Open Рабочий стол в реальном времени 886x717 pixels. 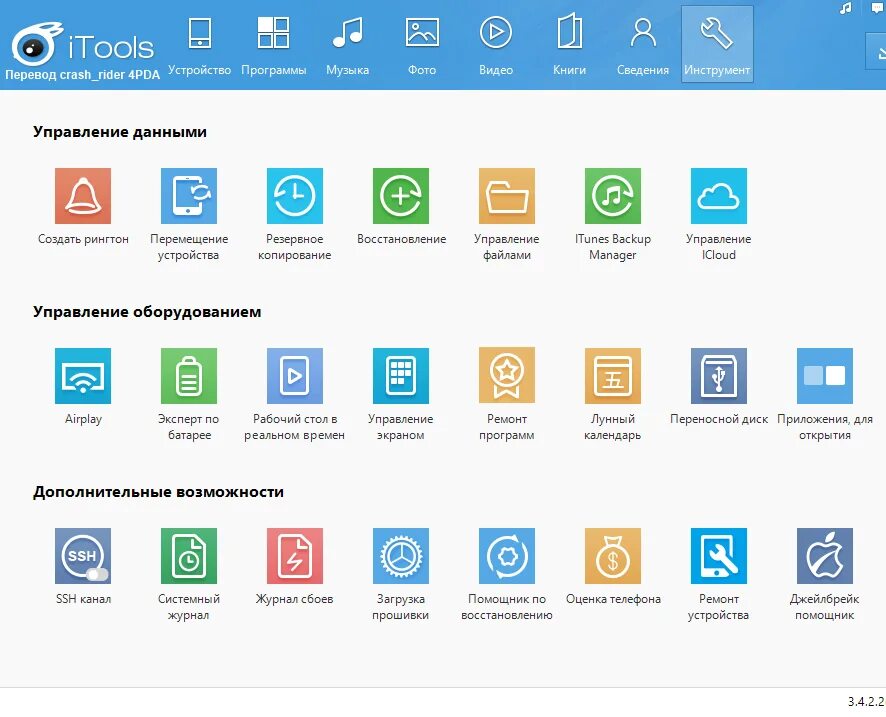point(295,376)
